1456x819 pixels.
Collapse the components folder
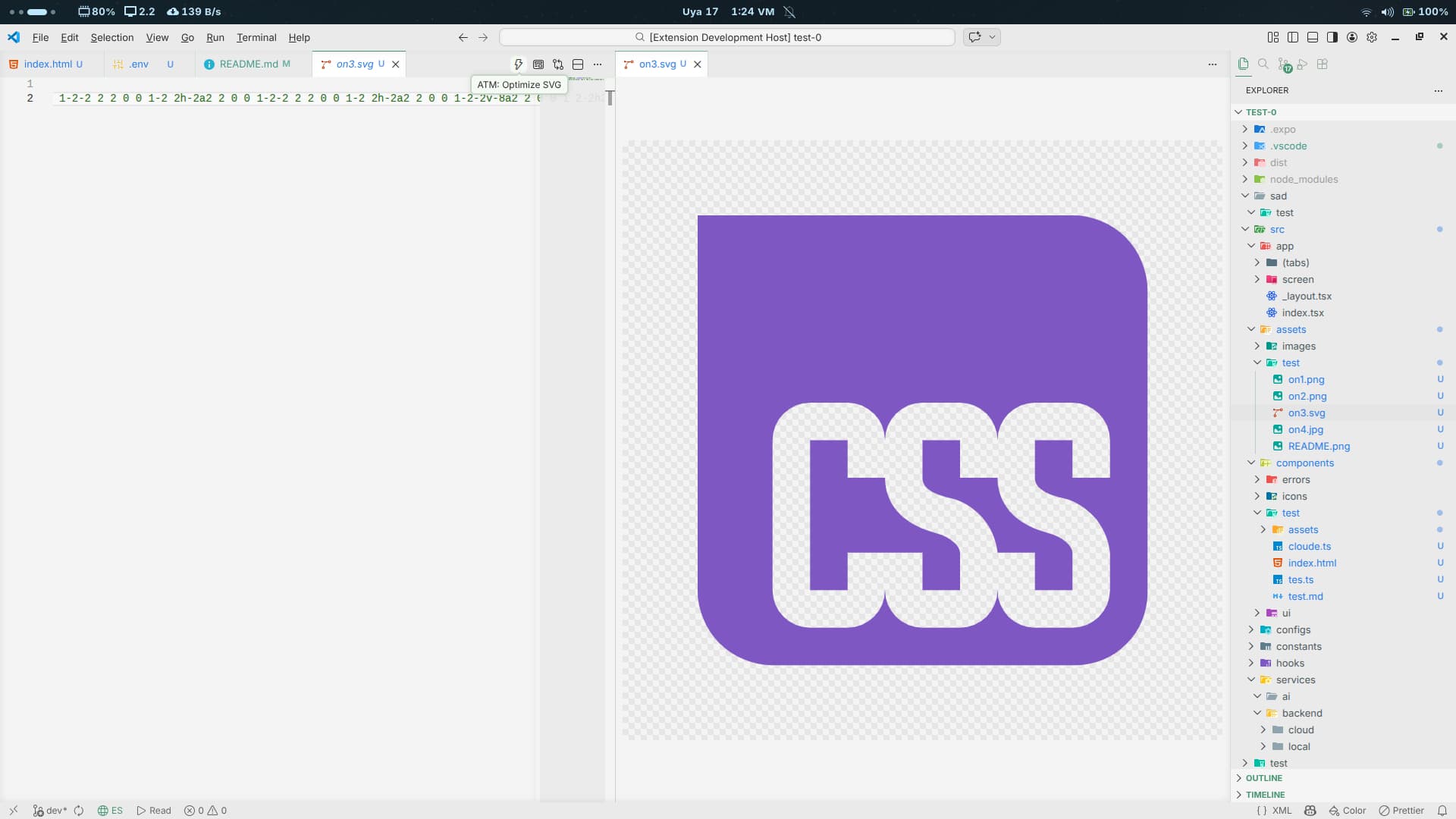pos(1304,463)
